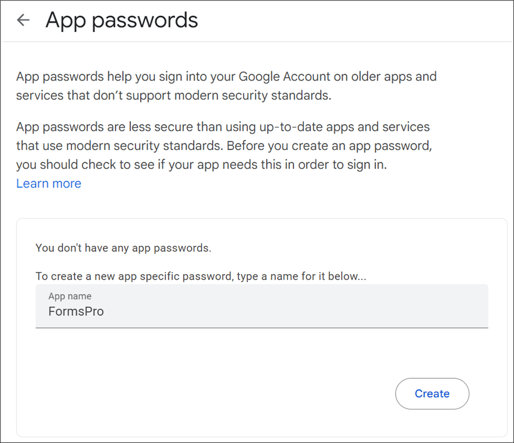
Task: Click the Create button
Action: click(432, 394)
